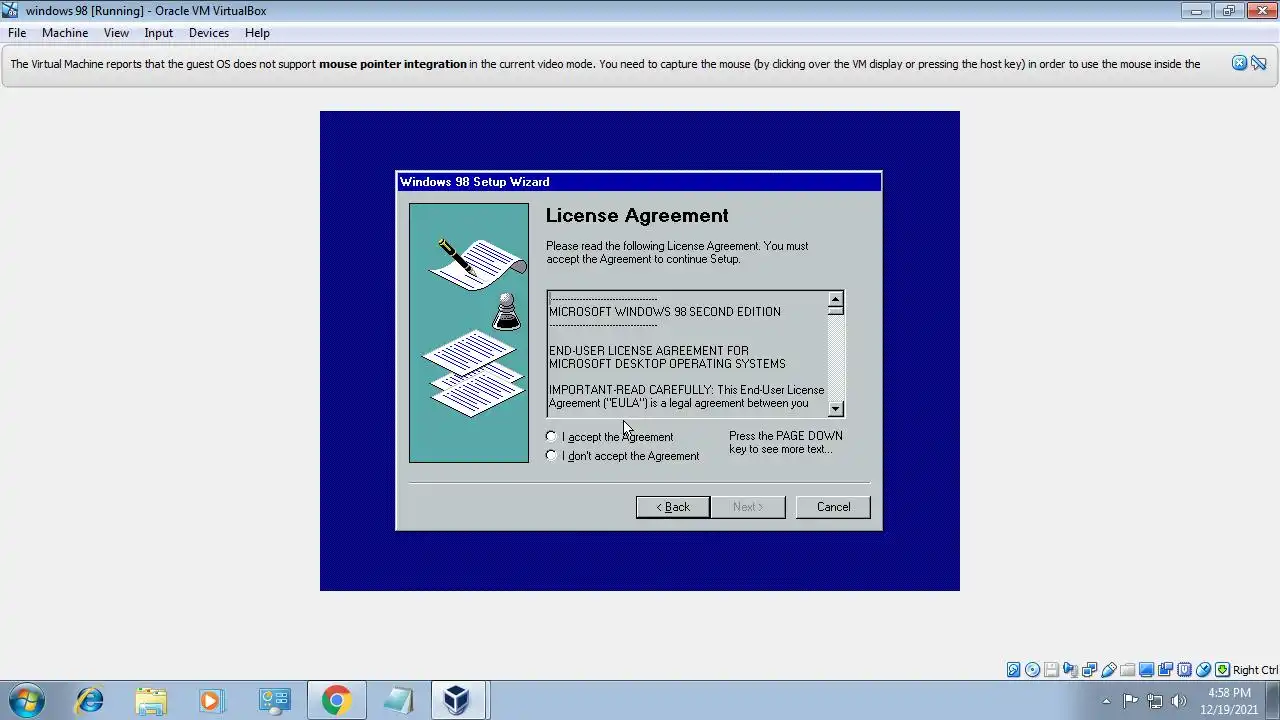Image resolution: width=1280 pixels, height=720 pixels.
Task: Click the display status icon
Action: point(1146,670)
